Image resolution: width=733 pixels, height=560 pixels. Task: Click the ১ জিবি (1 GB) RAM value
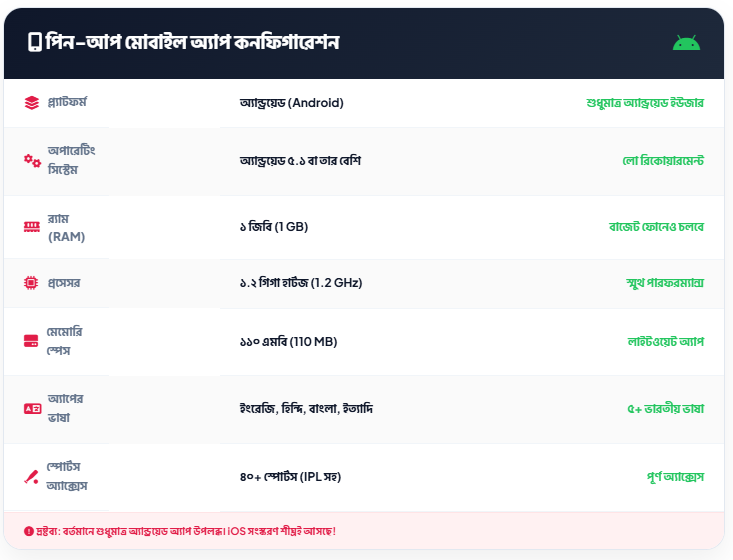(273, 227)
